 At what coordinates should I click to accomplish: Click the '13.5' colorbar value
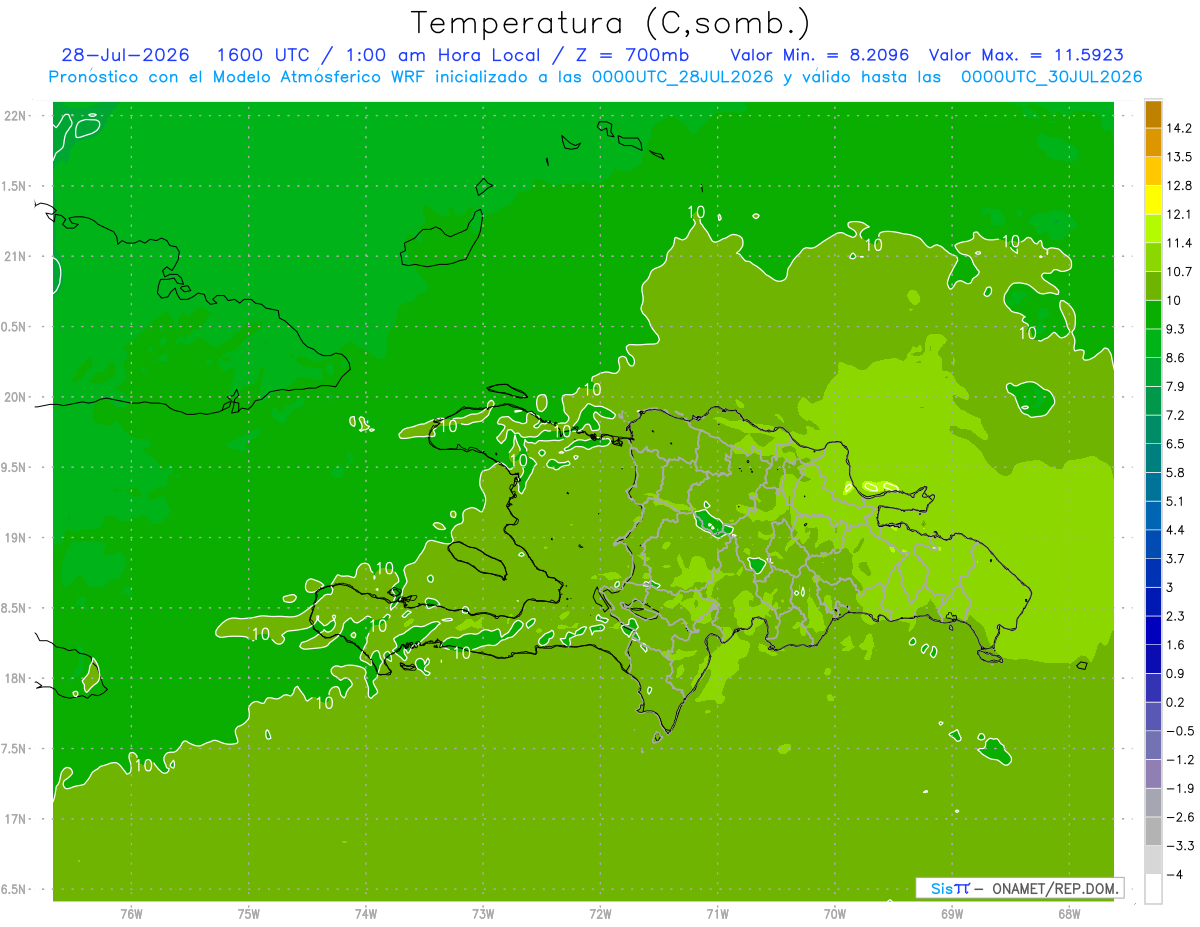[x=1178, y=157]
